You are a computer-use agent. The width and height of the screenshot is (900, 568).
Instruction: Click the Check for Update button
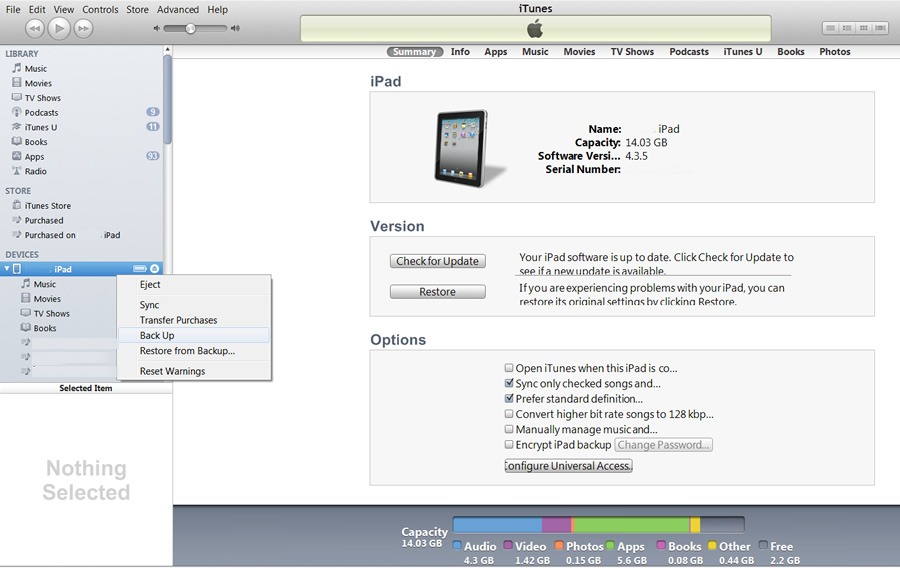[x=437, y=261]
